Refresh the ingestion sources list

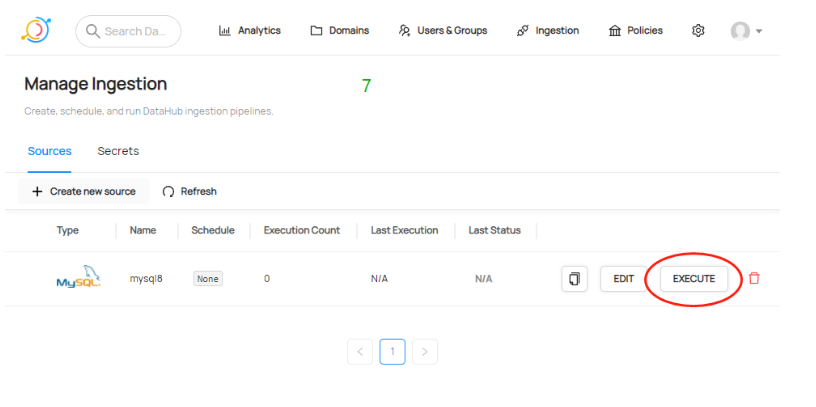coord(190,191)
